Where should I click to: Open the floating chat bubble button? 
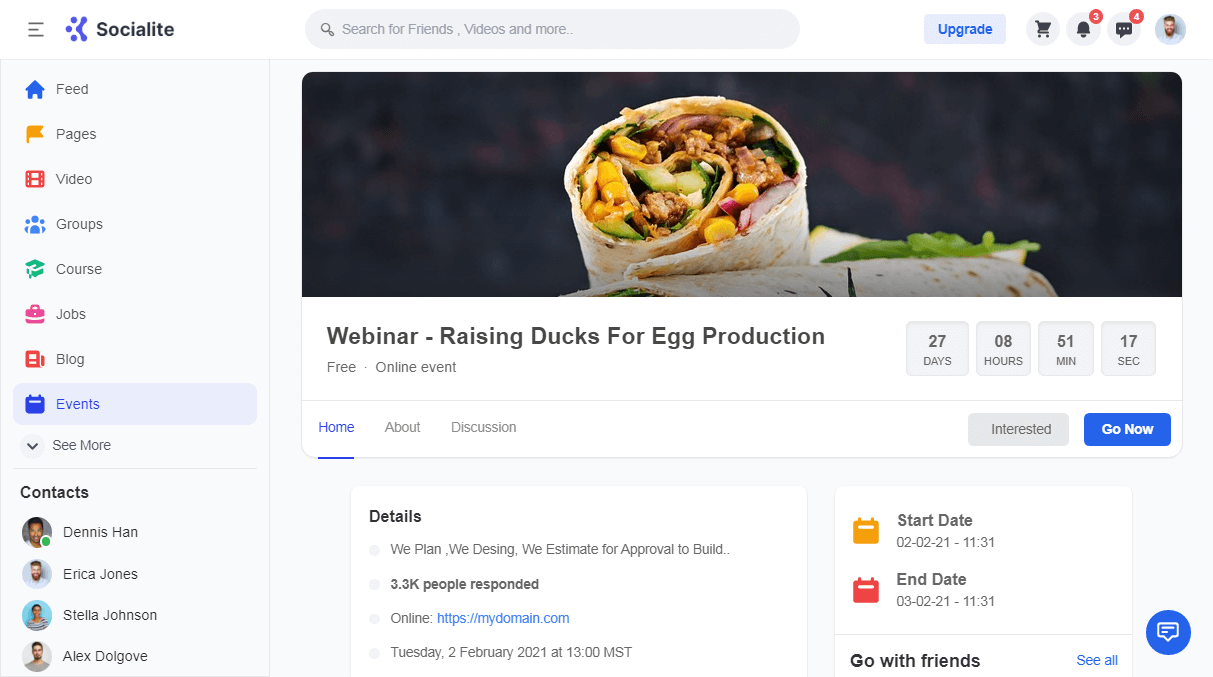[x=1168, y=632]
